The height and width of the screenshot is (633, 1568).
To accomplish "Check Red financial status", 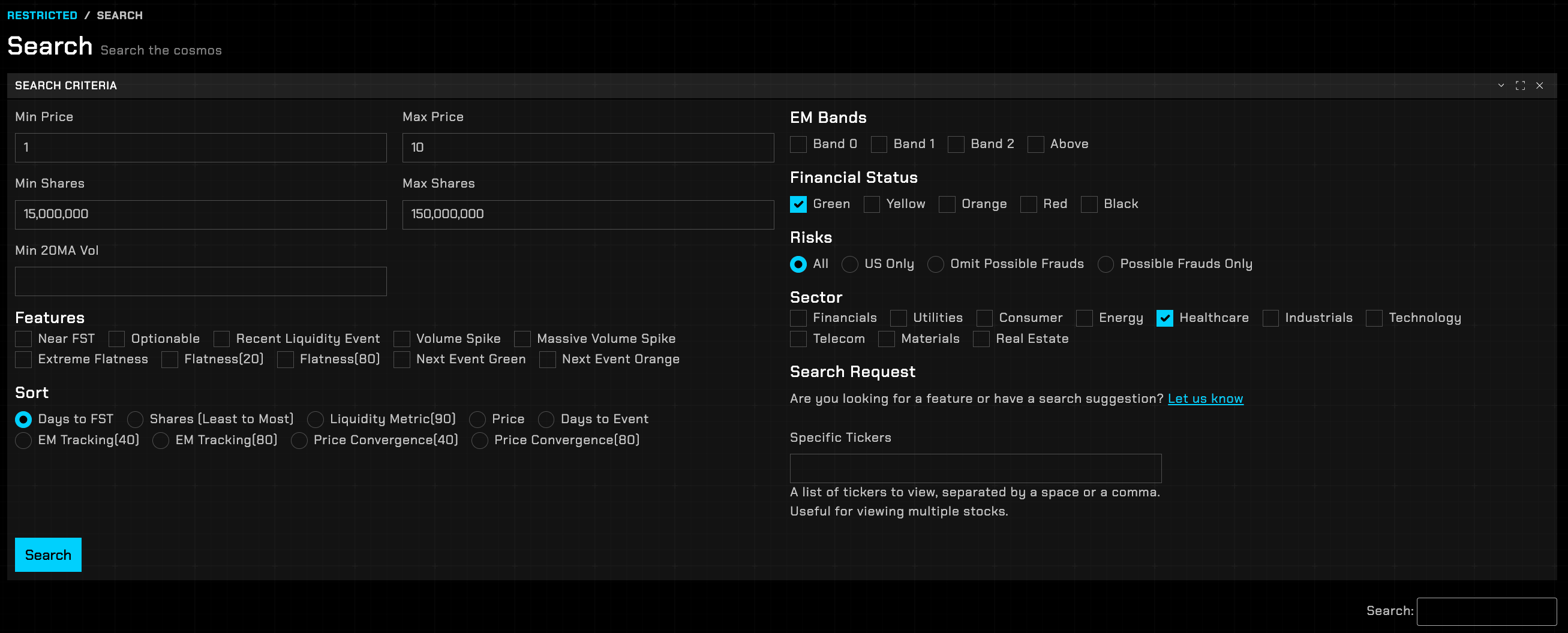I will point(1029,204).
